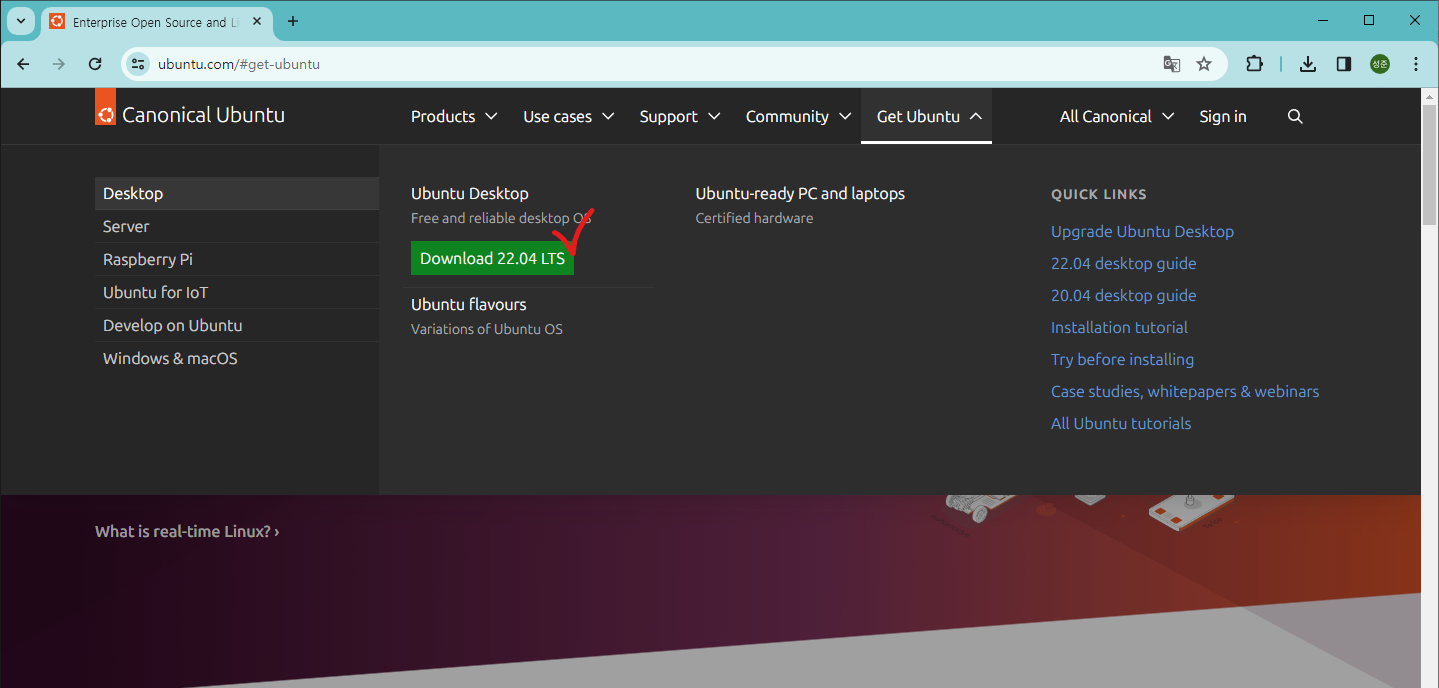Expand the Use cases menu
The width and height of the screenshot is (1439, 688).
pos(569,117)
